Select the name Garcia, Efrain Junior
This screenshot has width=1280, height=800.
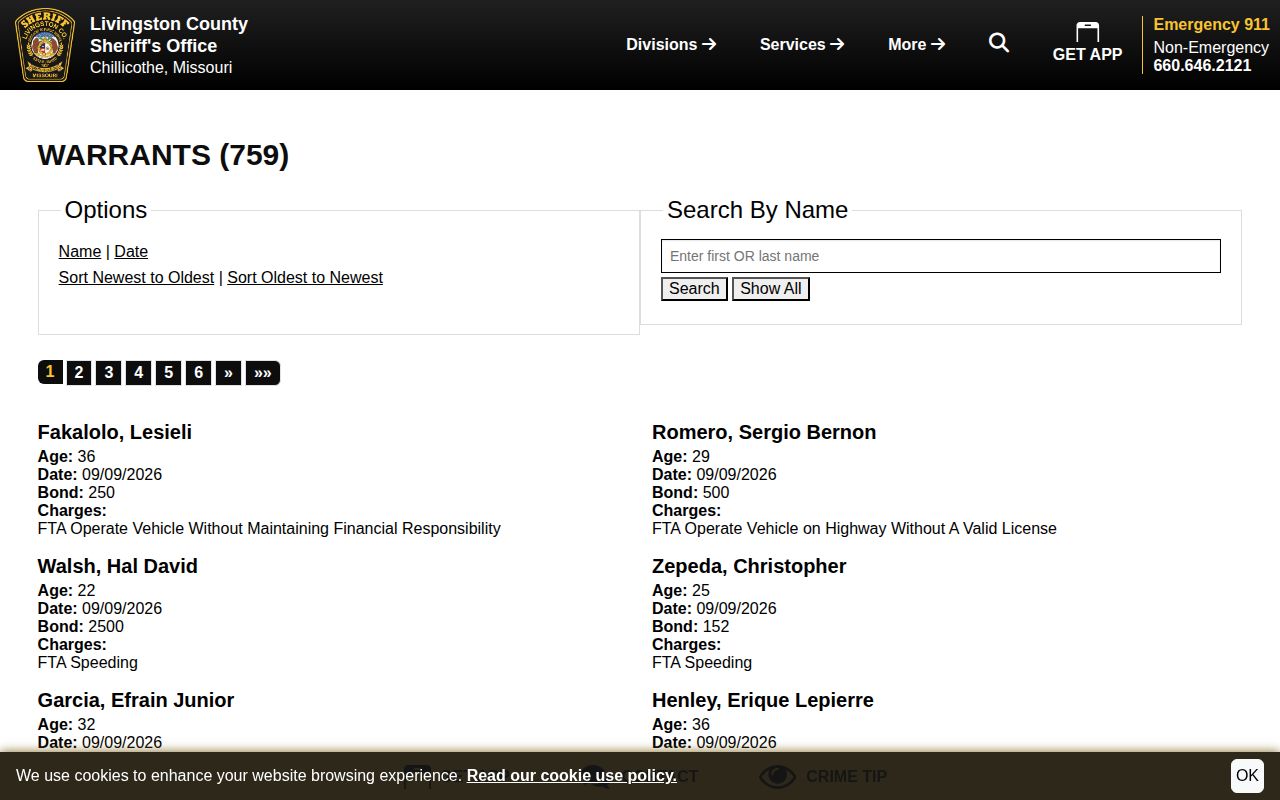click(136, 700)
